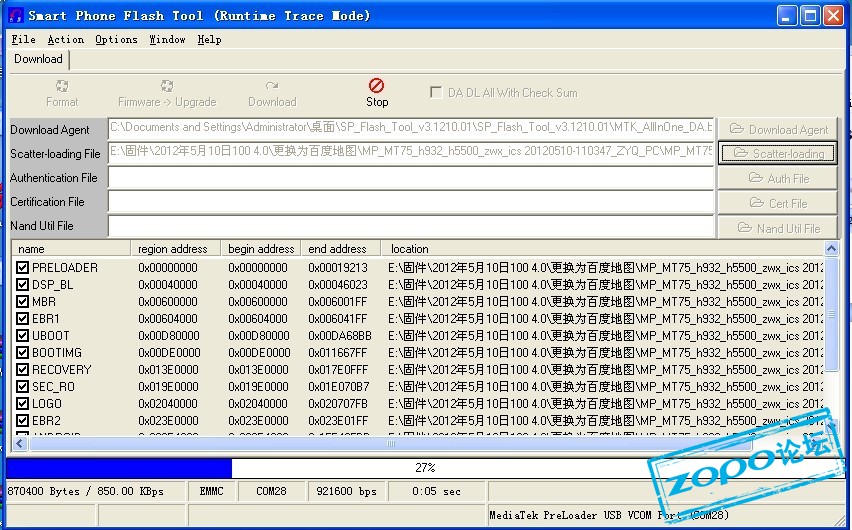Browse for the Download Agent file

[x=778, y=129]
